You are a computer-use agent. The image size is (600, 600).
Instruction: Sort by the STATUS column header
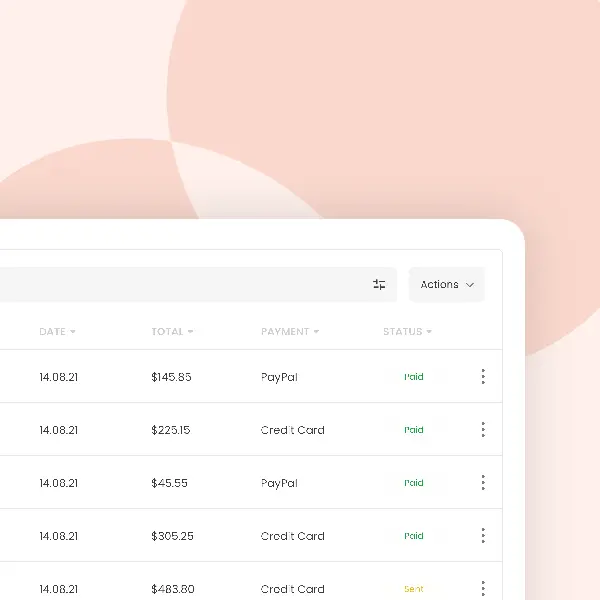coord(407,332)
